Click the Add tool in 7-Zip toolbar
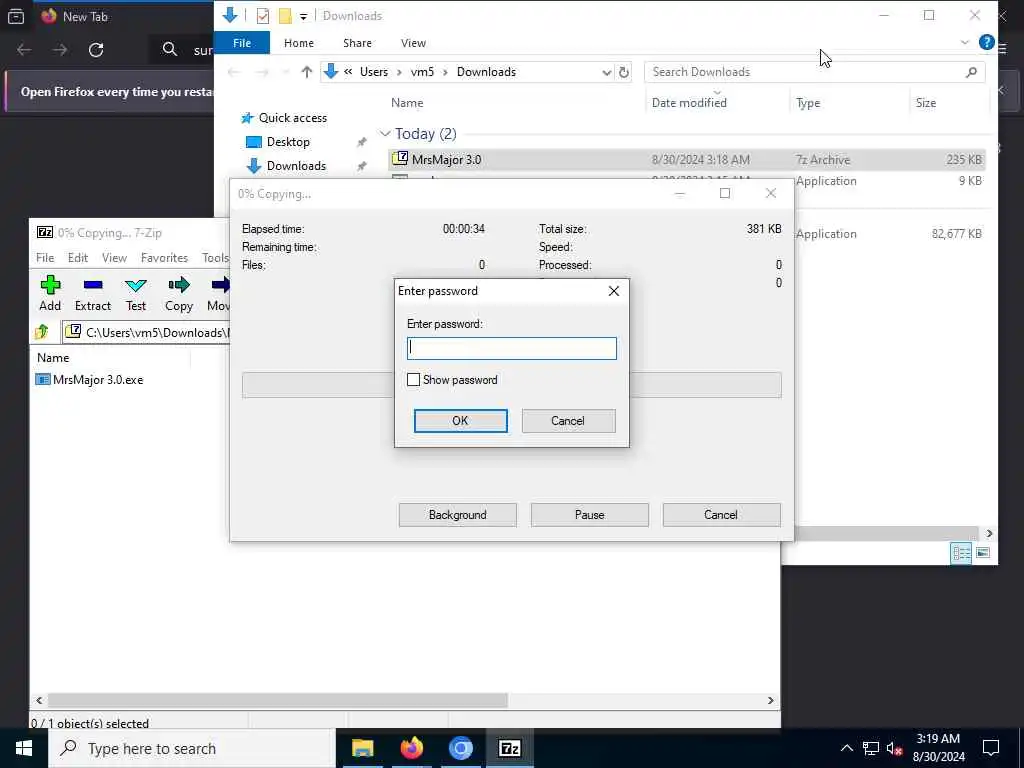Viewport: 1024px width, 768px height. [50, 293]
